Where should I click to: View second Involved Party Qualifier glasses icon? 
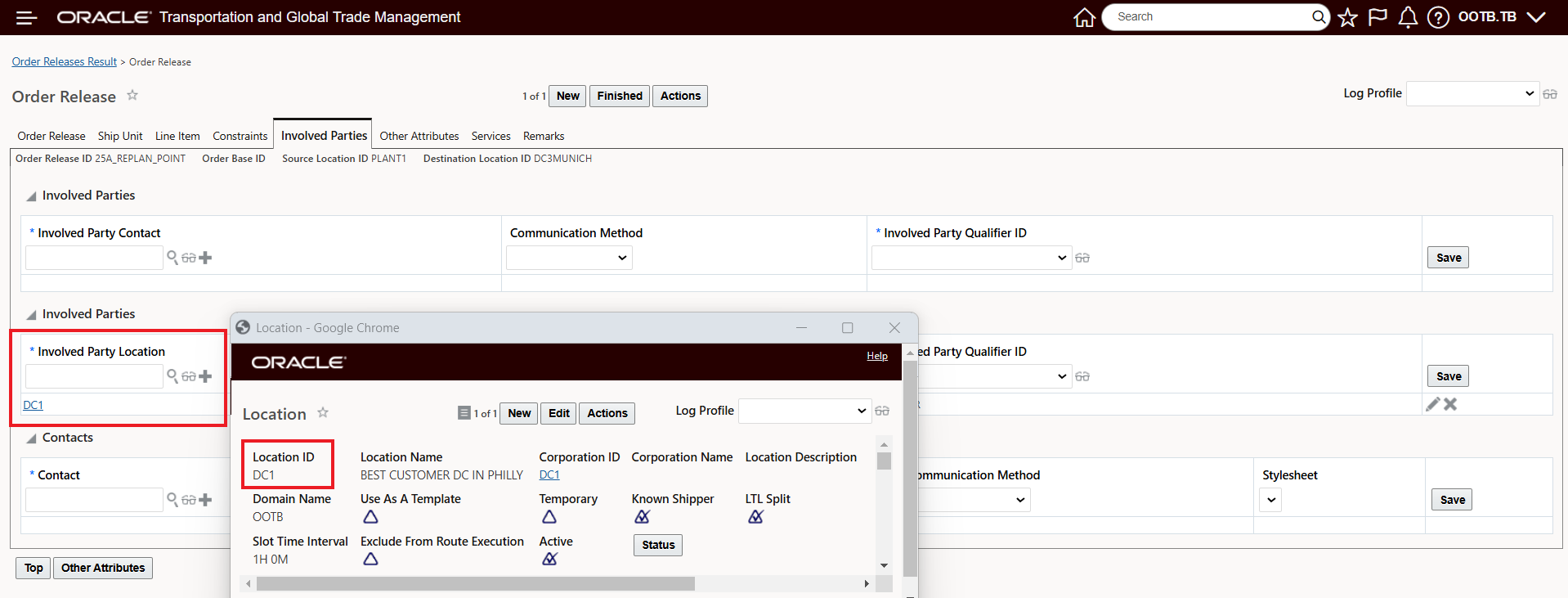click(x=1082, y=376)
